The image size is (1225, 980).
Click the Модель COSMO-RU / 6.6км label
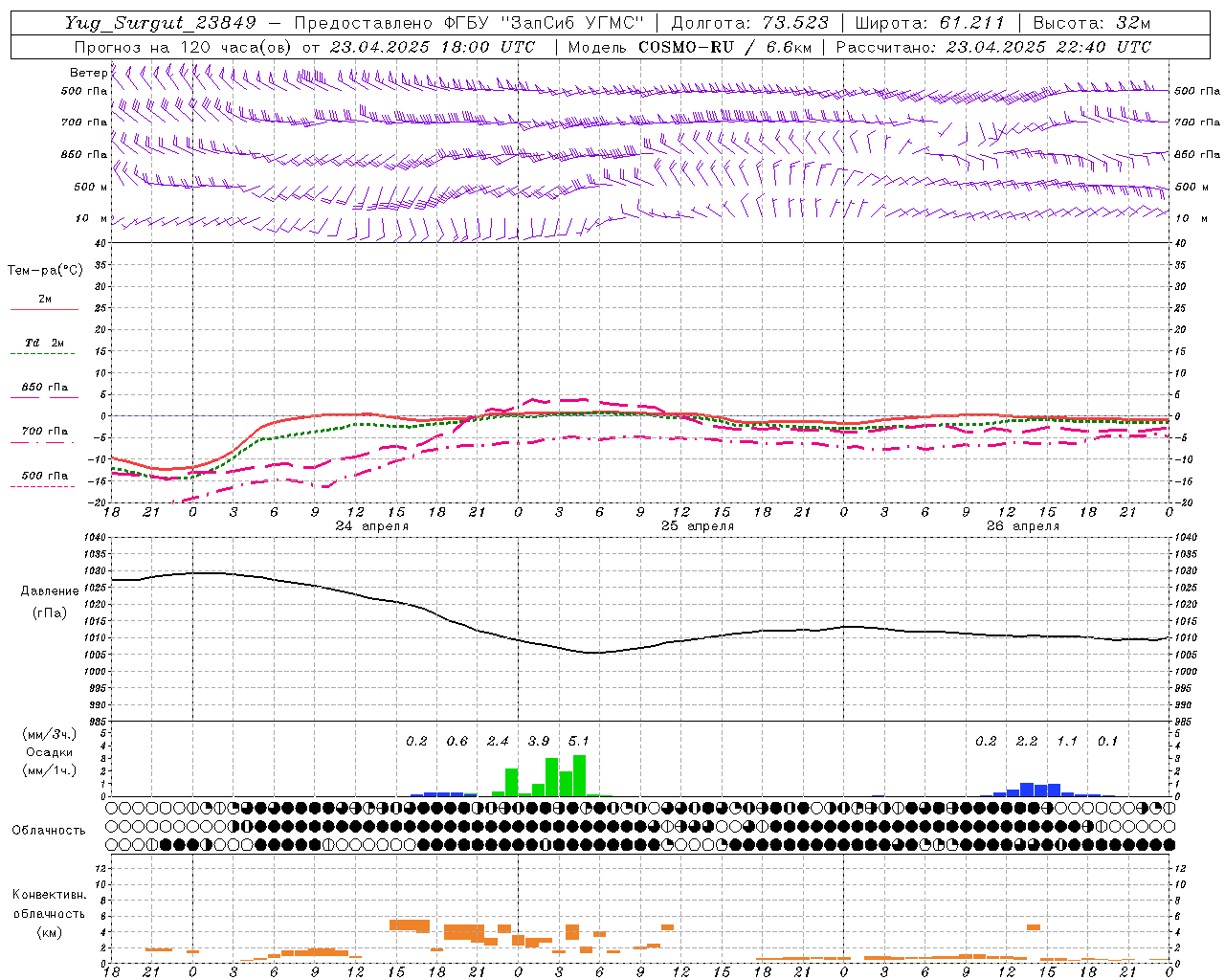[x=690, y=47]
